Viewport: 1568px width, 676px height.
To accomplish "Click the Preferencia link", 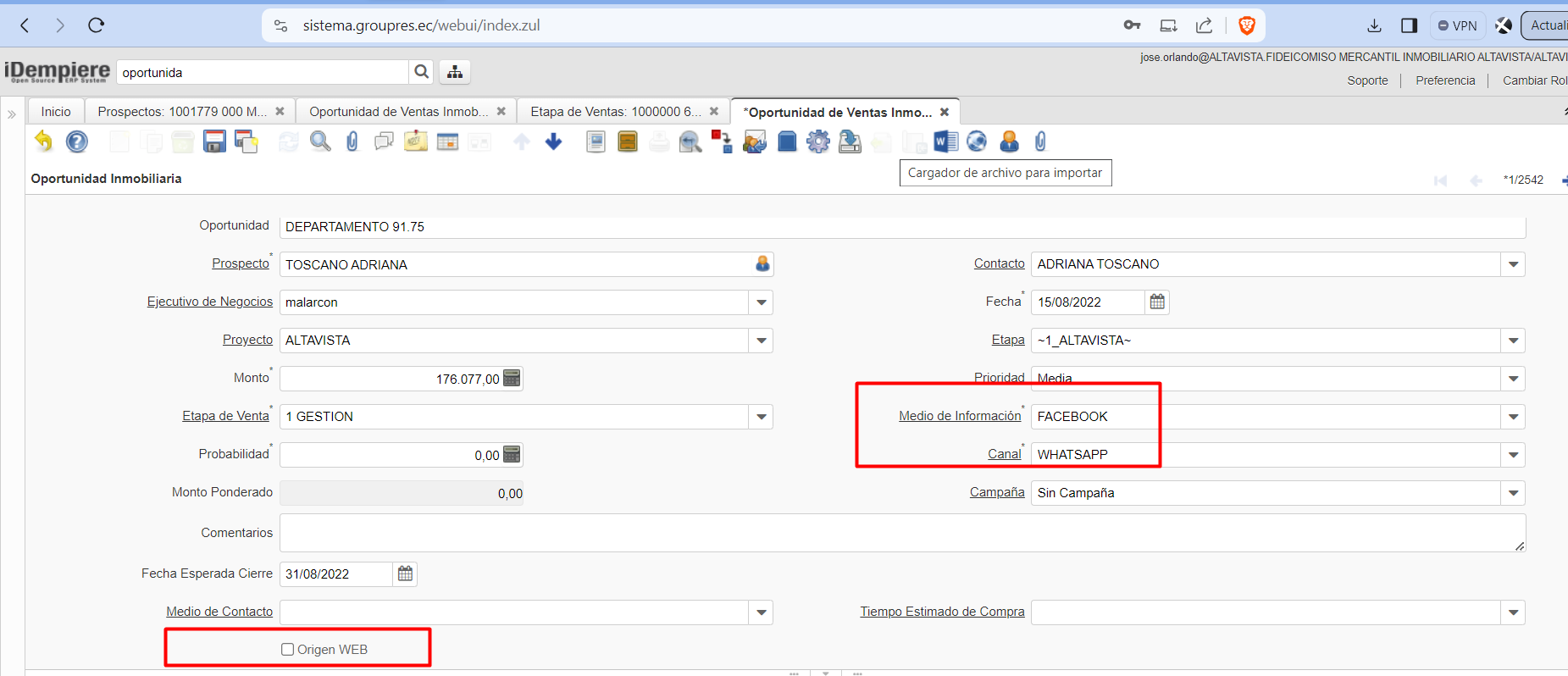I will pyautogui.click(x=1445, y=80).
